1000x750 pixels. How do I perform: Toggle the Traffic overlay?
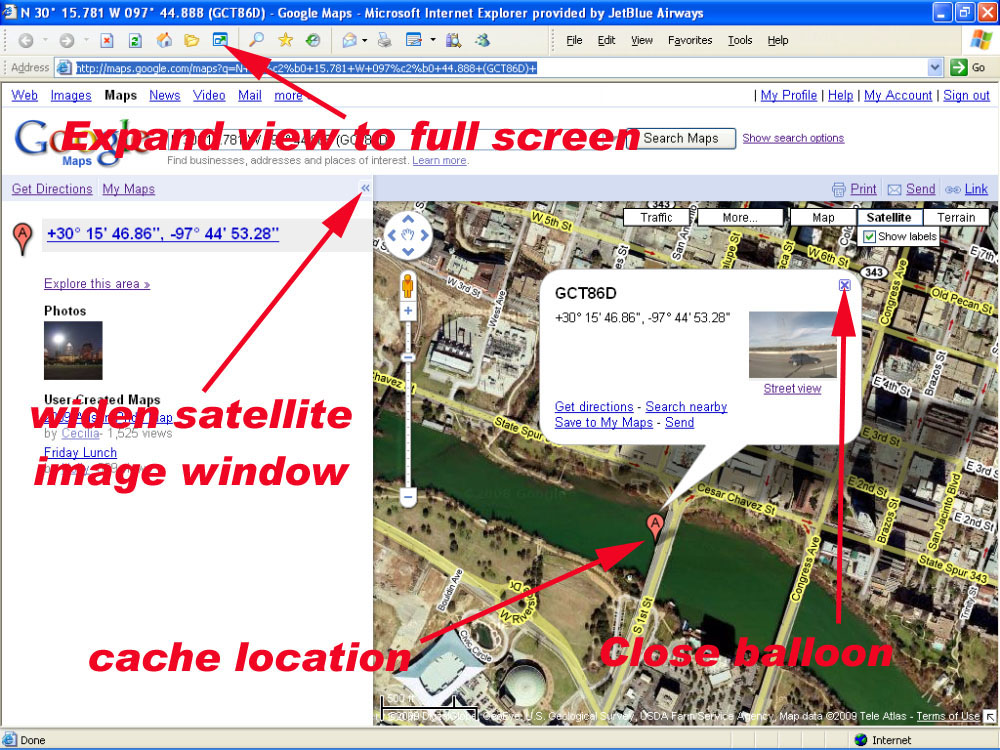[656, 217]
